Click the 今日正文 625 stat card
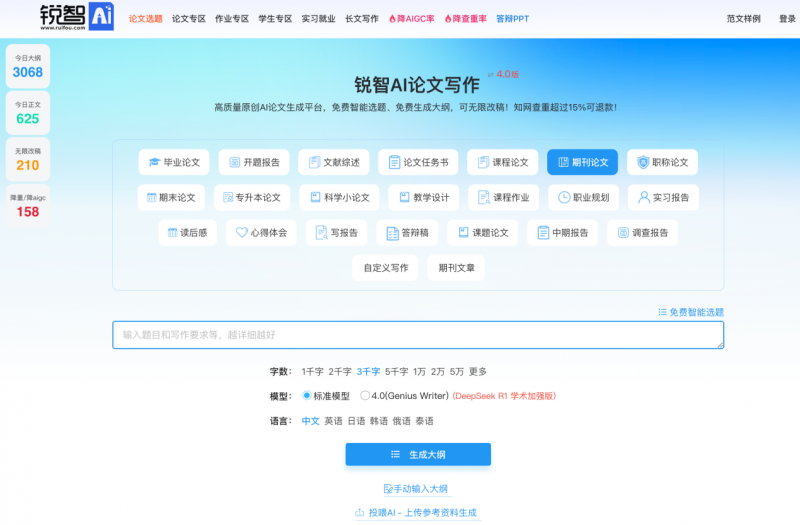The width and height of the screenshot is (800, 525). (x=28, y=113)
